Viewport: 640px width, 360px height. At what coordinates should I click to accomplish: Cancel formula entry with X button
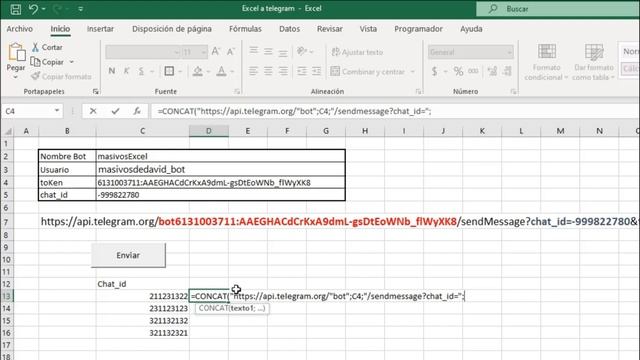pyautogui.click(x=93, y=111)
